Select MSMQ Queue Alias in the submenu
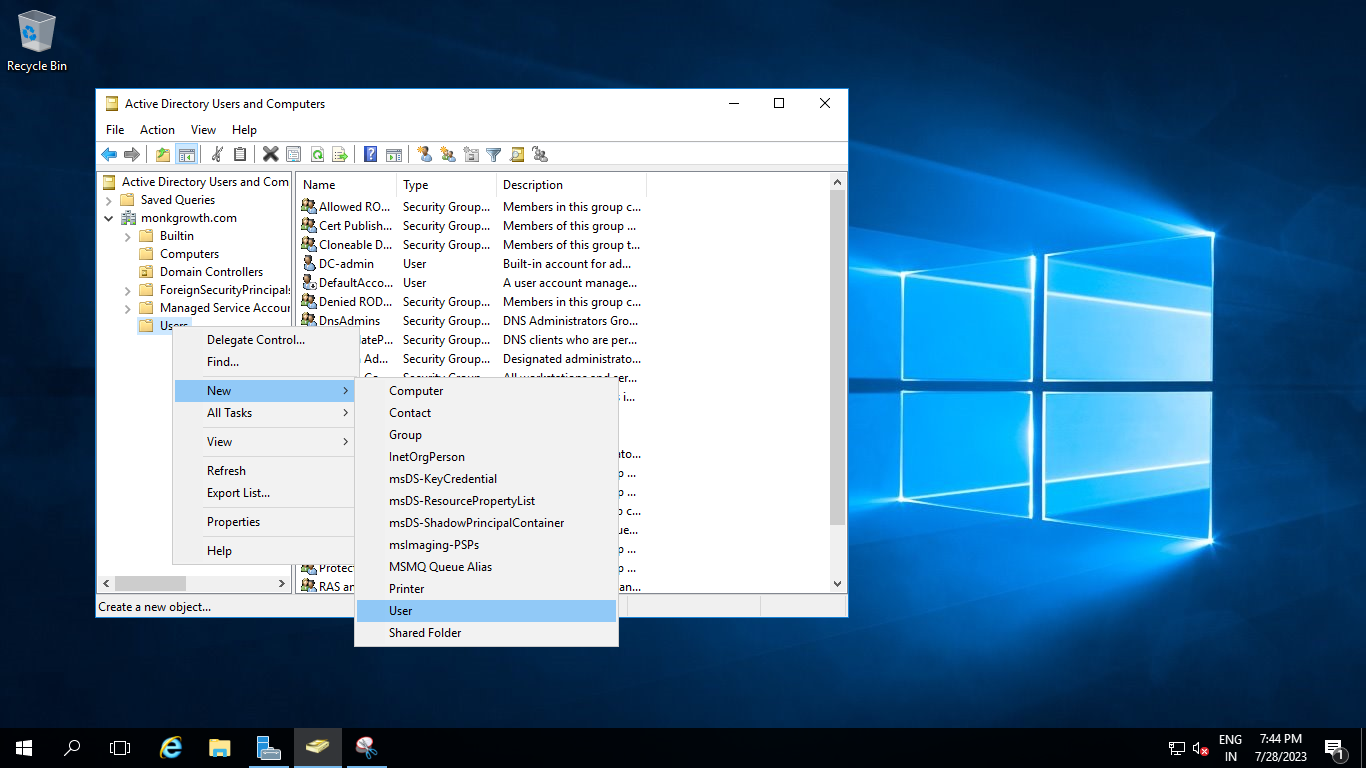The width and height of the screenshot is (1366, 768). click(486, 567)
